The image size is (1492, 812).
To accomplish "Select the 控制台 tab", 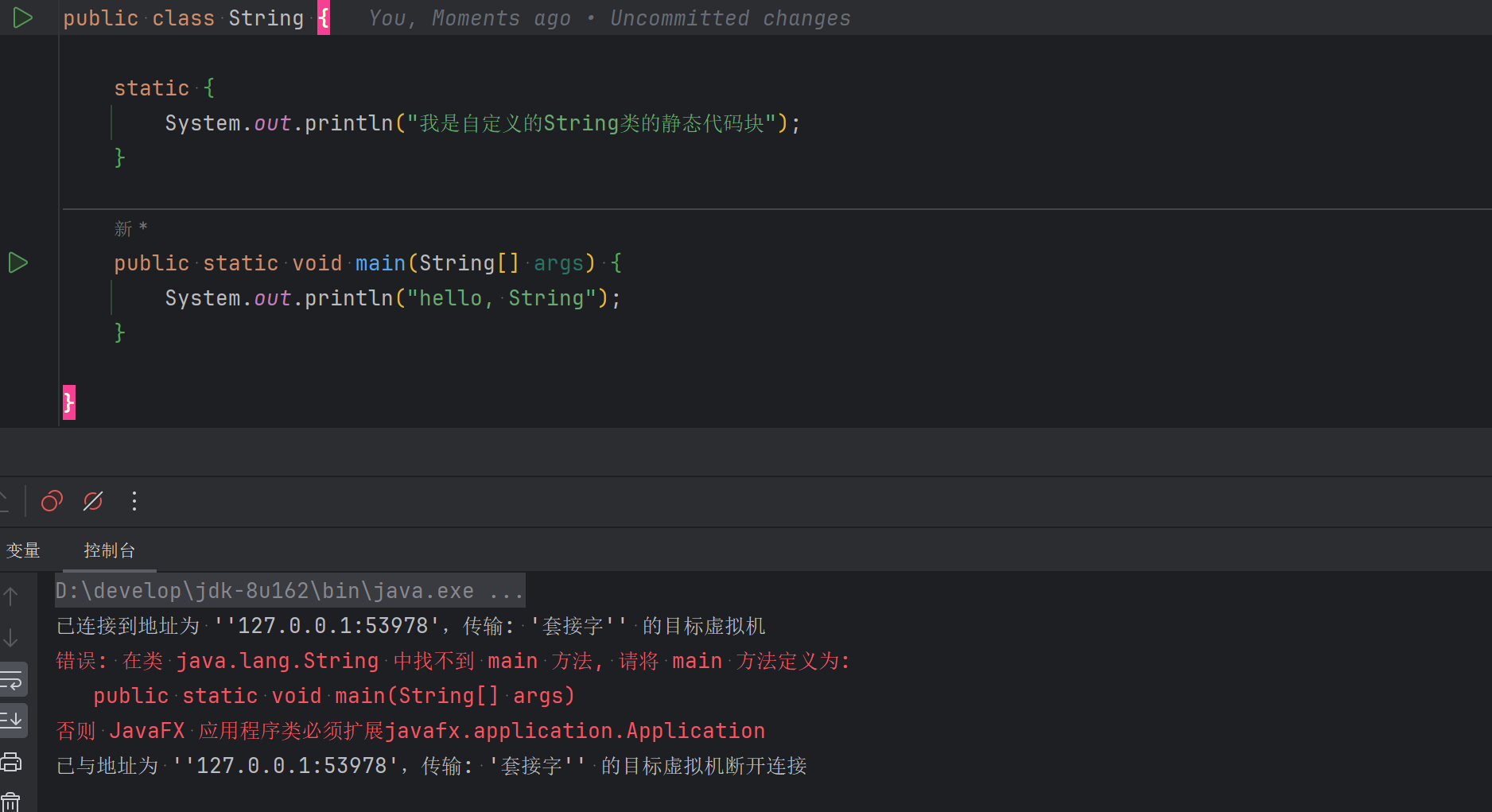I will pyautogui.click(x=110, y=550).
